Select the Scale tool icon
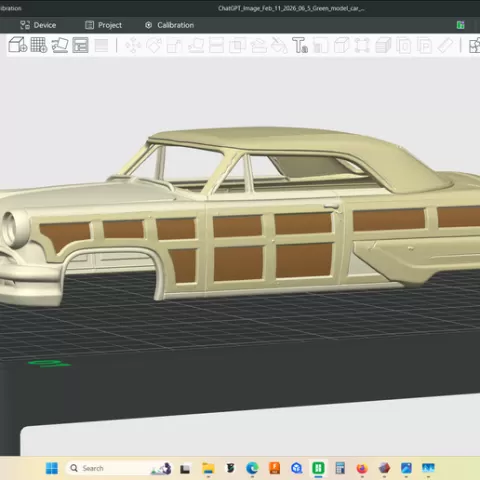Image resolution: width=480 pixels, height=480 pixels. click(x=174, y=46)
